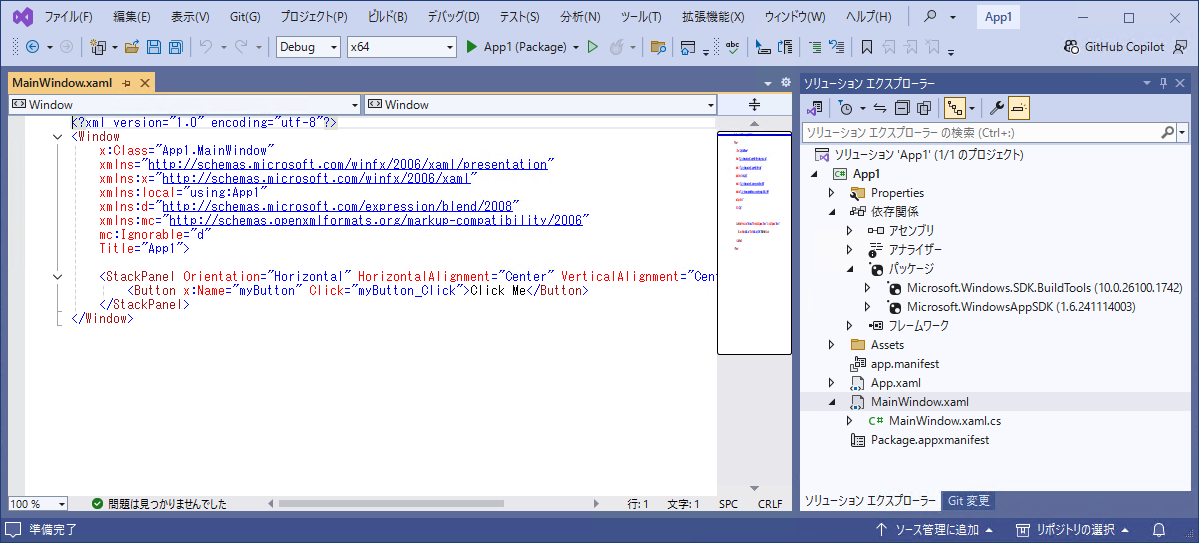Select the MainWindow.xaml editor tab
Viewport: 1199px width, 543px height.
(63, 83)
